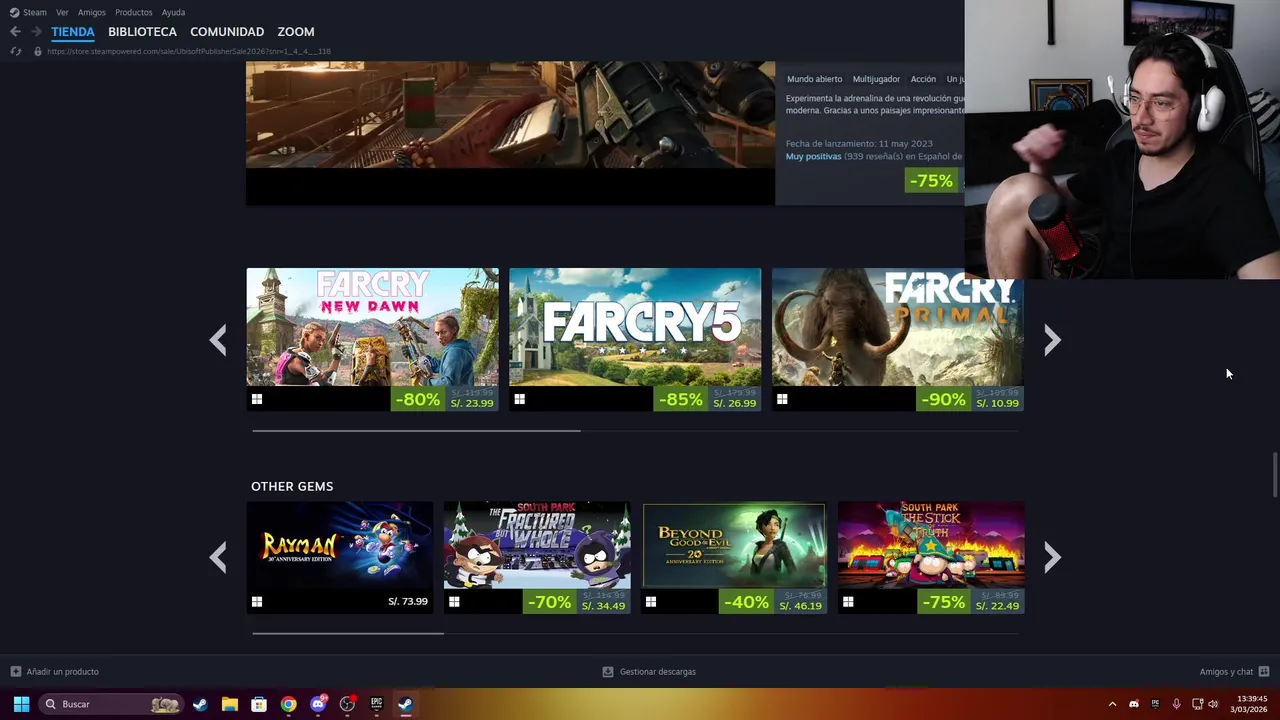
Task: Show hidden tray icons with the chevron
Action: pos(1112,704)
